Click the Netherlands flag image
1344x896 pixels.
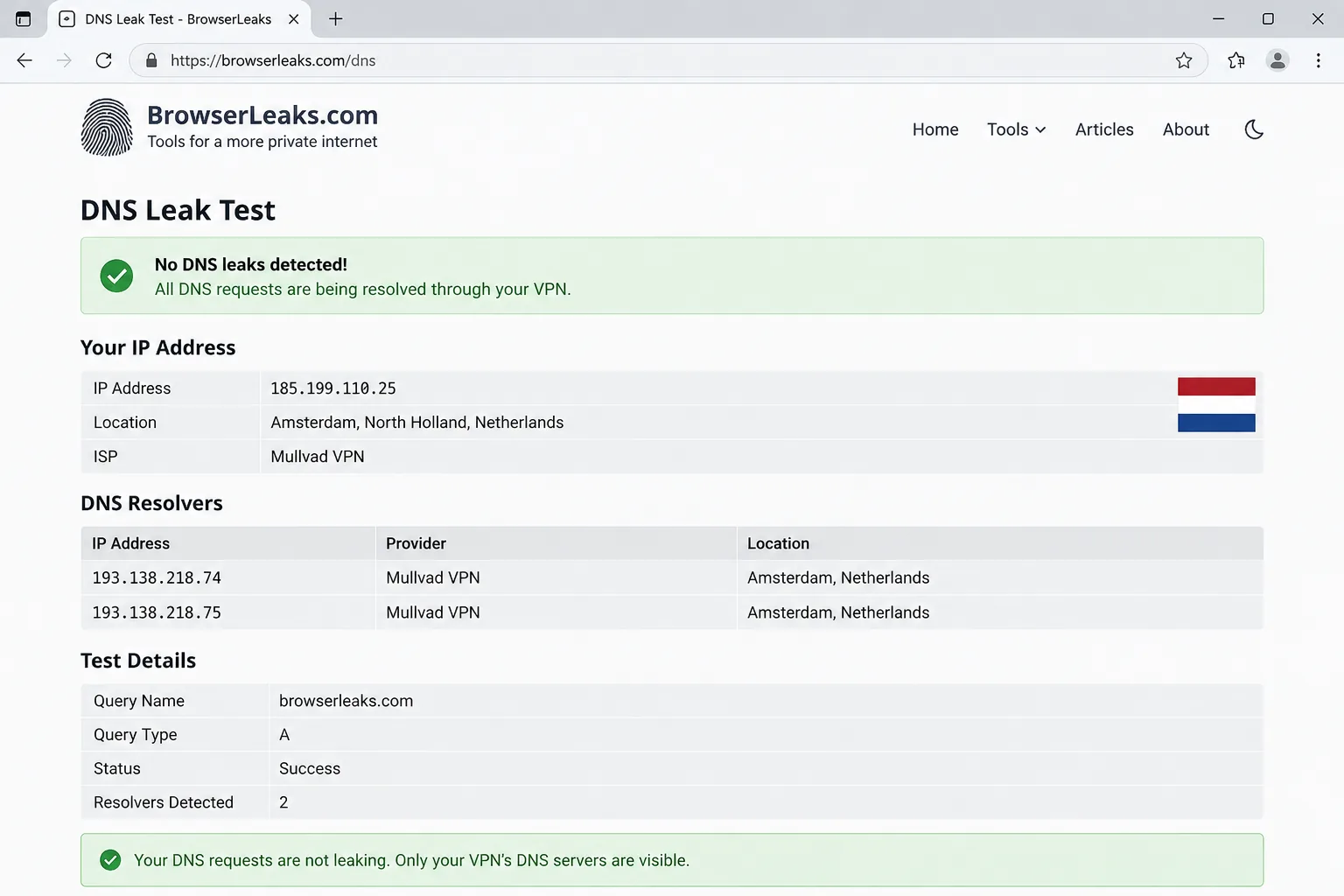pos(1216,404)
